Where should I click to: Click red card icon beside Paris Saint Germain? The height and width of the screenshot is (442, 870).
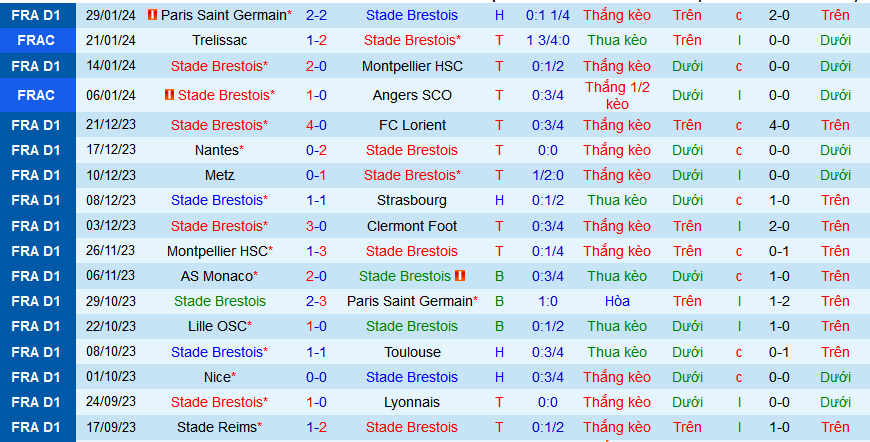click(152, 15)
